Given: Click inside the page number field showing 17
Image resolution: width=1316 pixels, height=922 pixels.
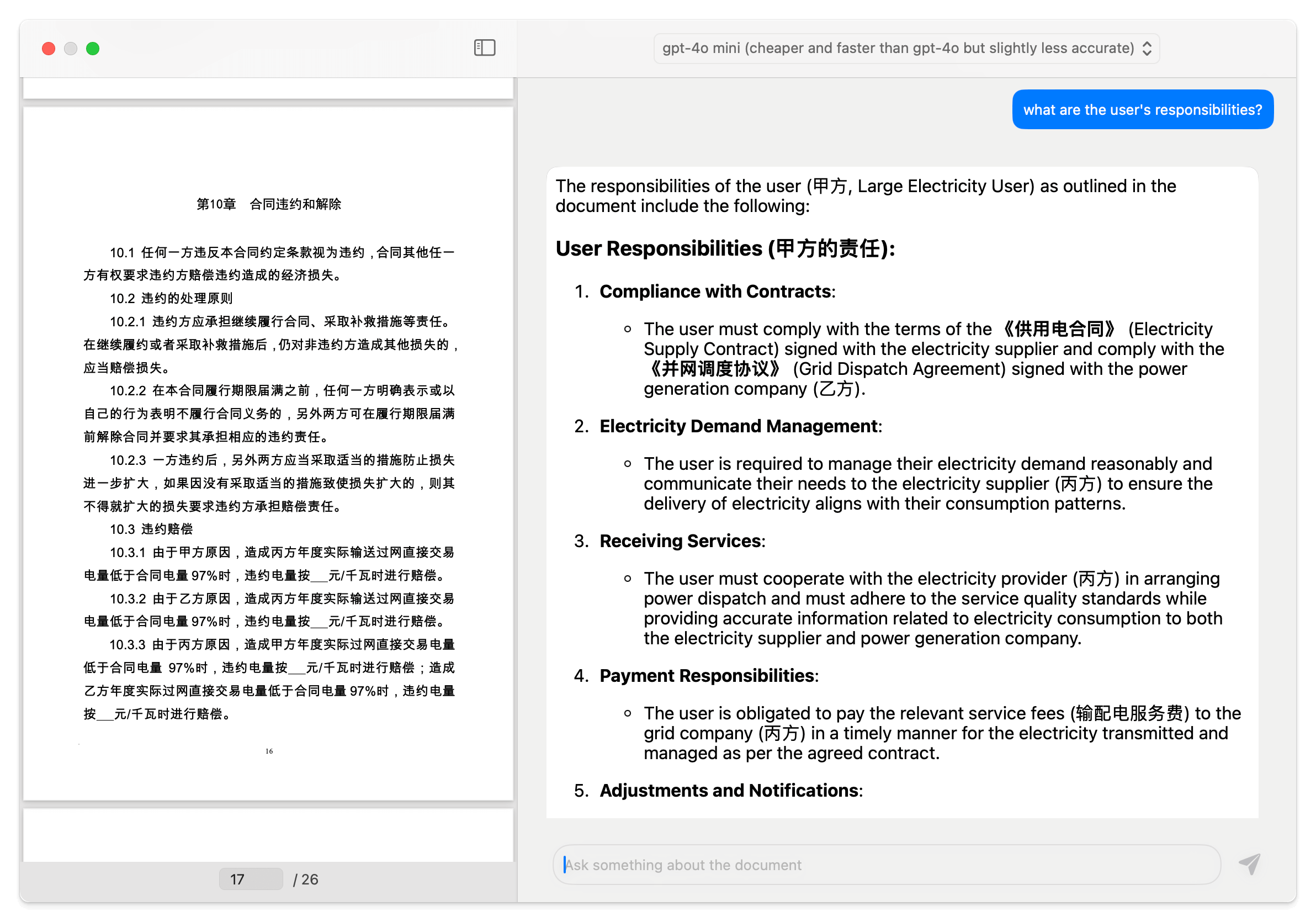Looking at the screenshot, I should (251, 879).
